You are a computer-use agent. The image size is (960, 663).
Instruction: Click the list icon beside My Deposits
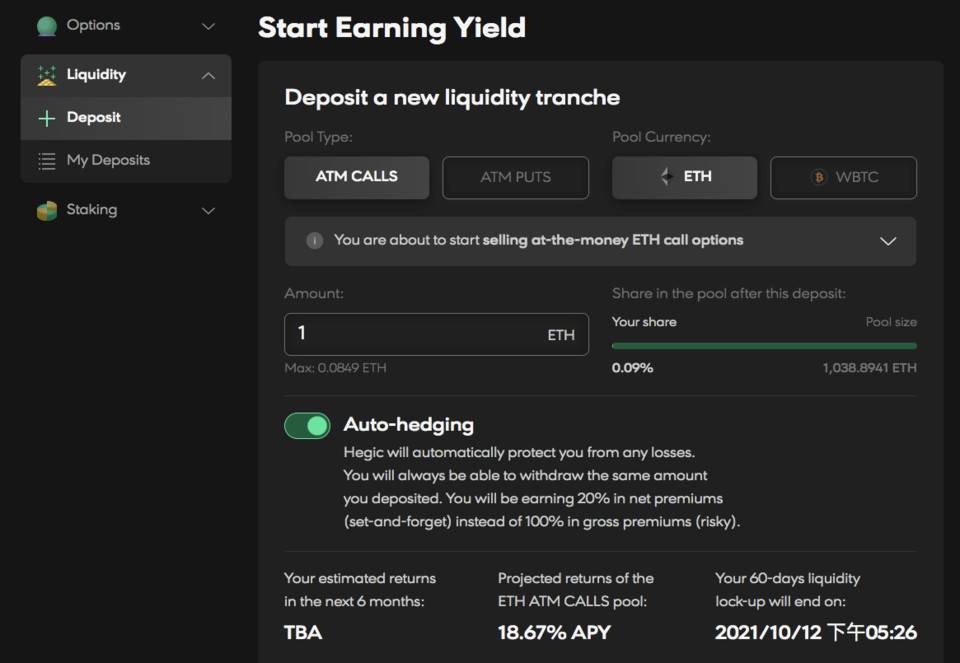46,160
